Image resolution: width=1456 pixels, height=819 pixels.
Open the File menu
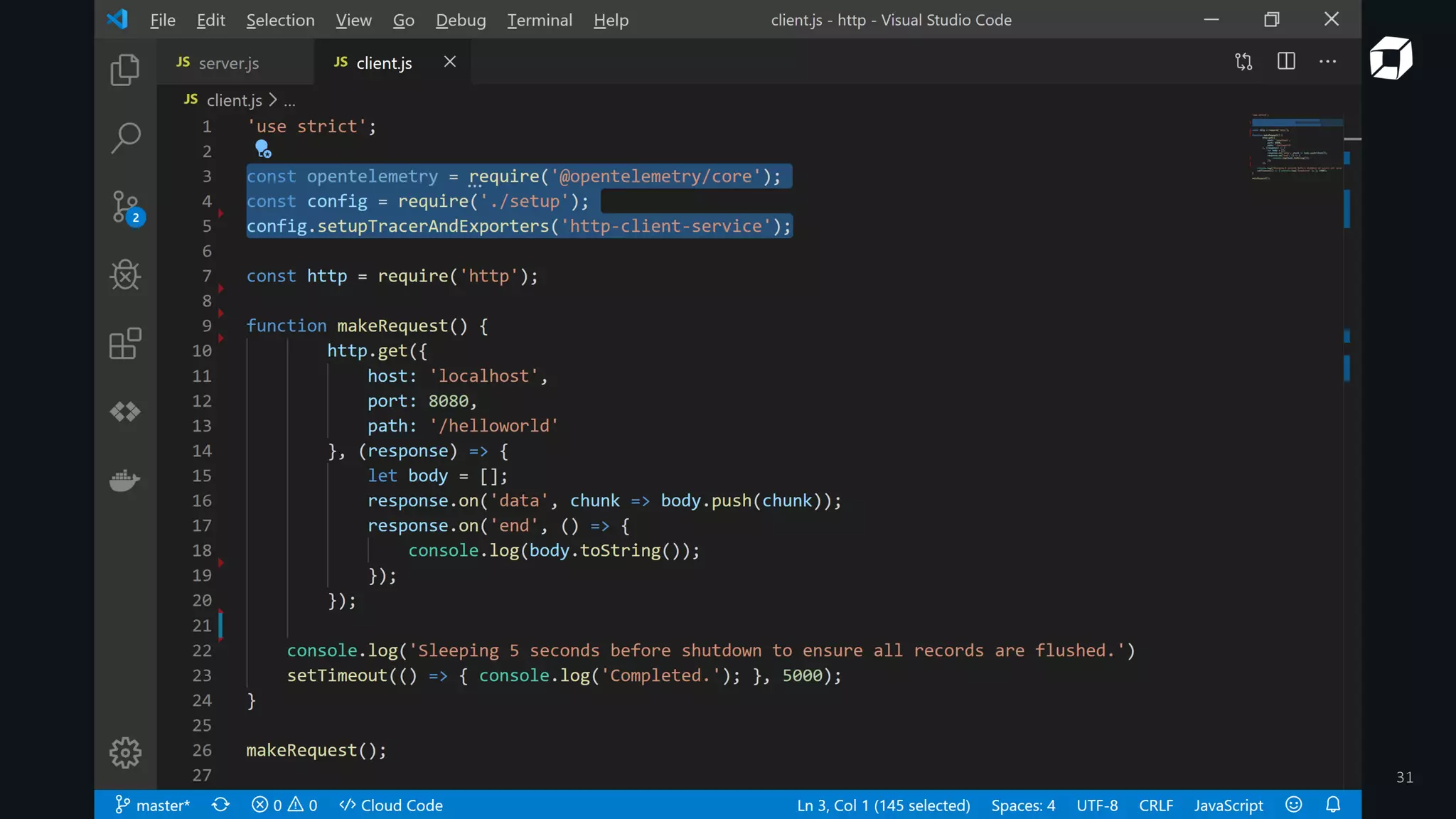(163, 20)
